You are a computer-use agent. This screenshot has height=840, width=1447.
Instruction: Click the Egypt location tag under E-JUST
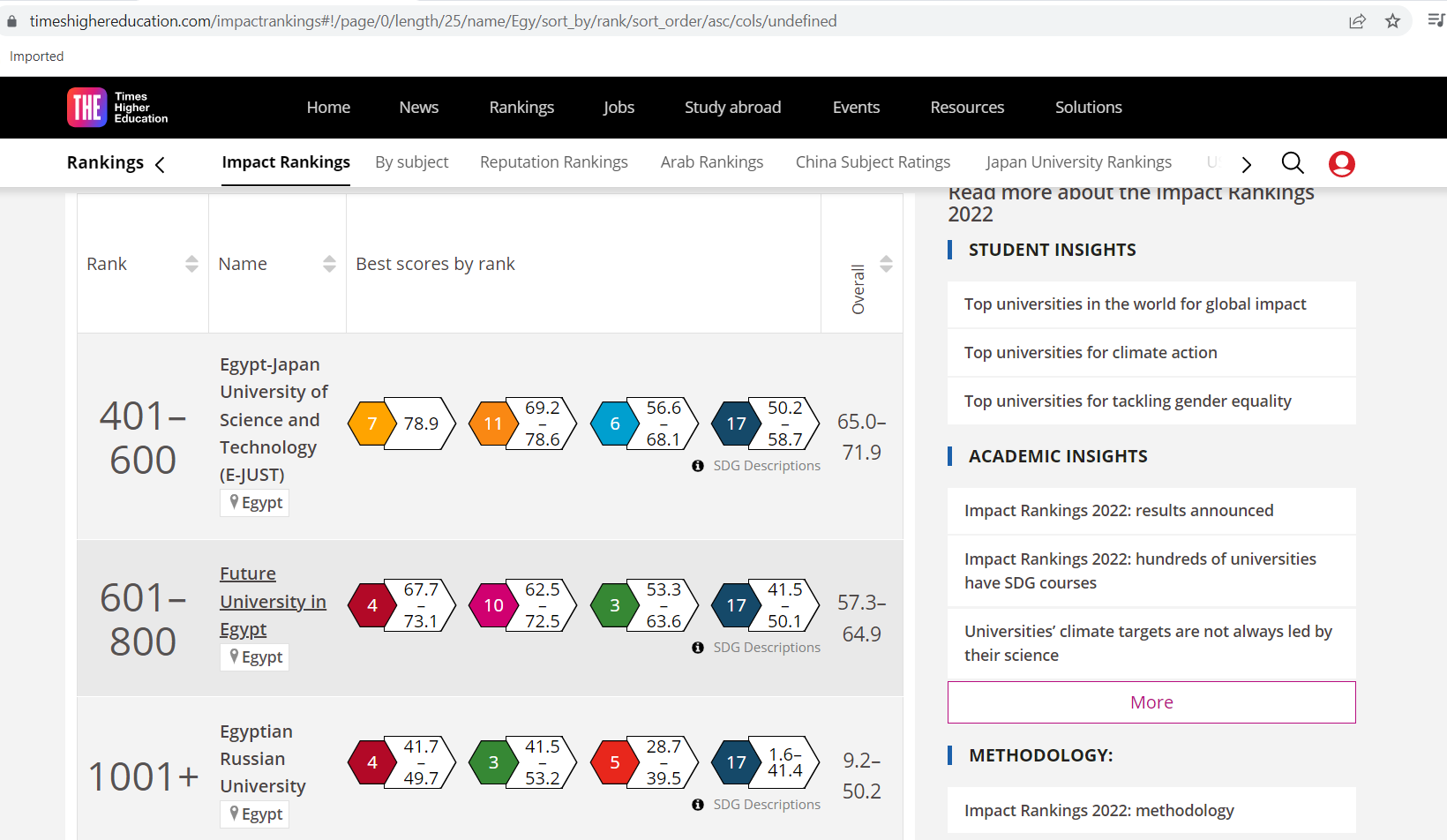tap(255, 503)
